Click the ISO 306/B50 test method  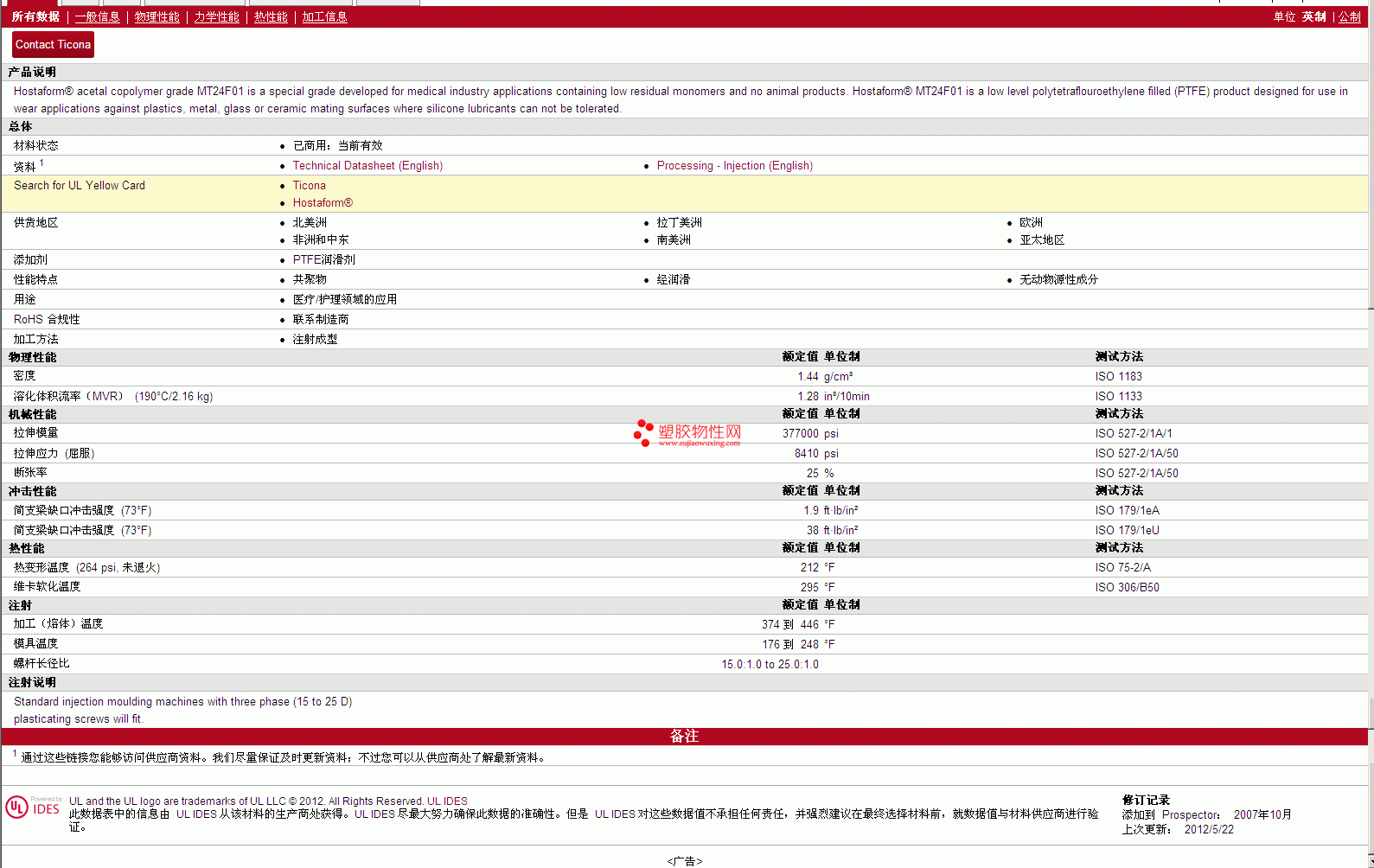click(x=1127, y=588)
